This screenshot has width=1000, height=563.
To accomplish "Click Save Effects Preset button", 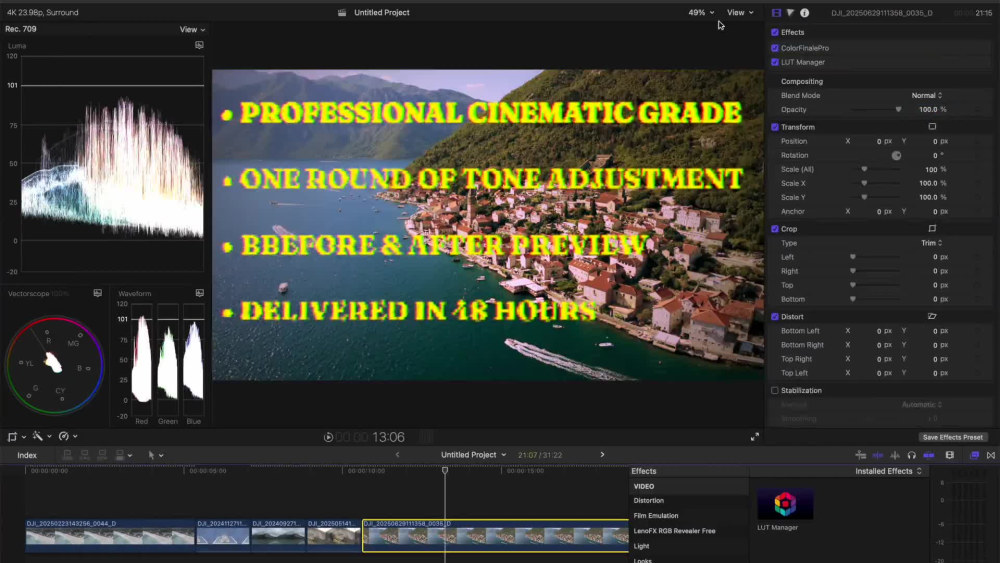I will (952, 437).
